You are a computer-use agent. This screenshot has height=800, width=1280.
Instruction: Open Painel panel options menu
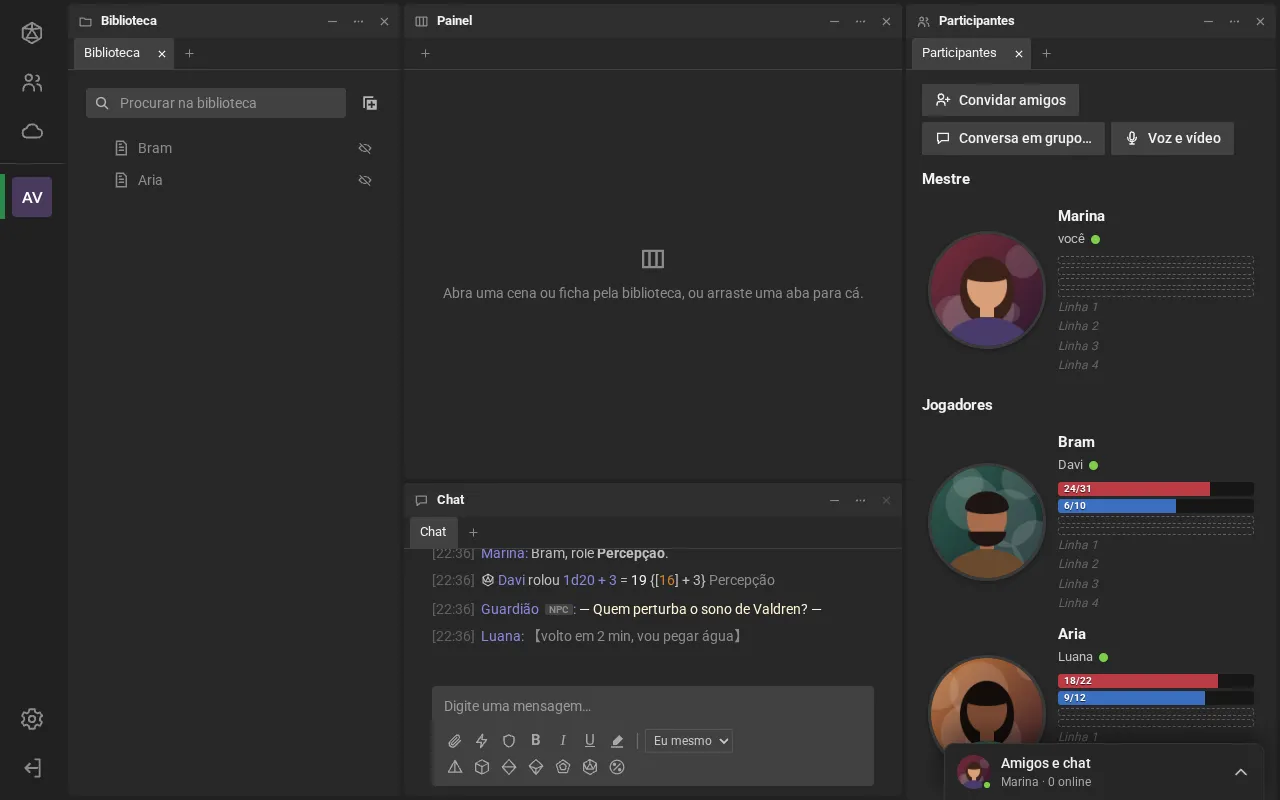click(x=860, y=21)
